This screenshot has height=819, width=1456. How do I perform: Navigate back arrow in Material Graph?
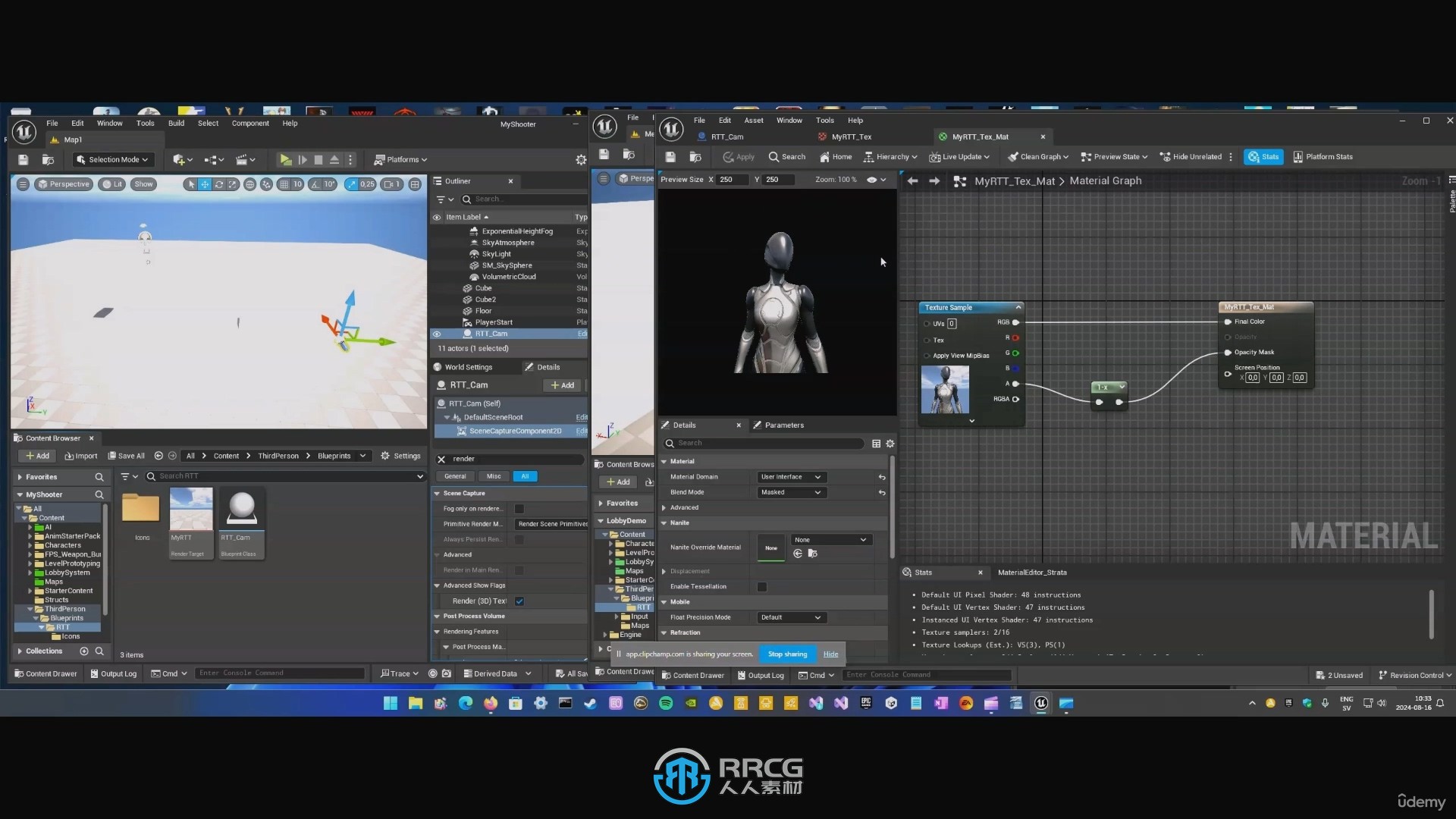(x=913, y=181)
